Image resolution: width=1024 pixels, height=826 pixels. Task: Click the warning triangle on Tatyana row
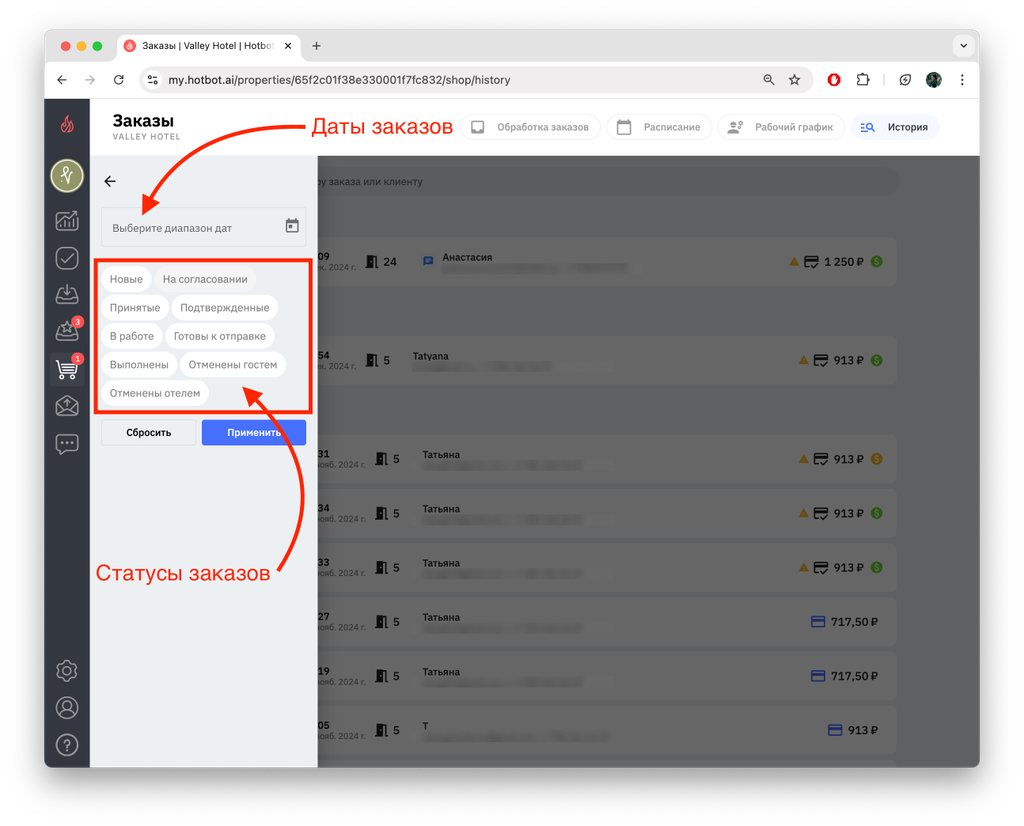point(803,360)
